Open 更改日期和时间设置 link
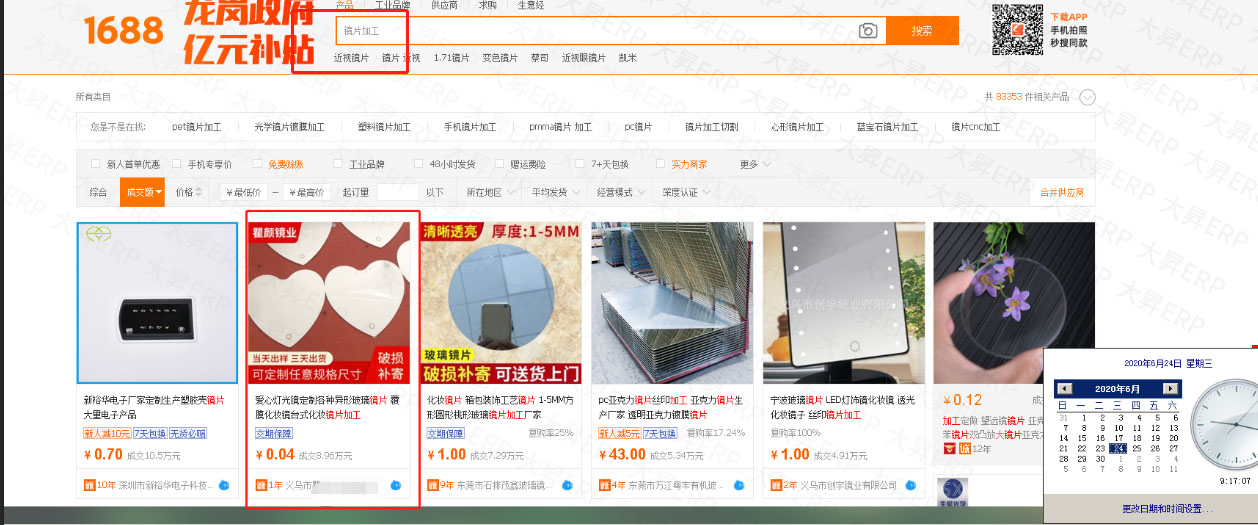Image resolution: width=1258 pixels, height=525 pixels. (x=1167, y=509)
